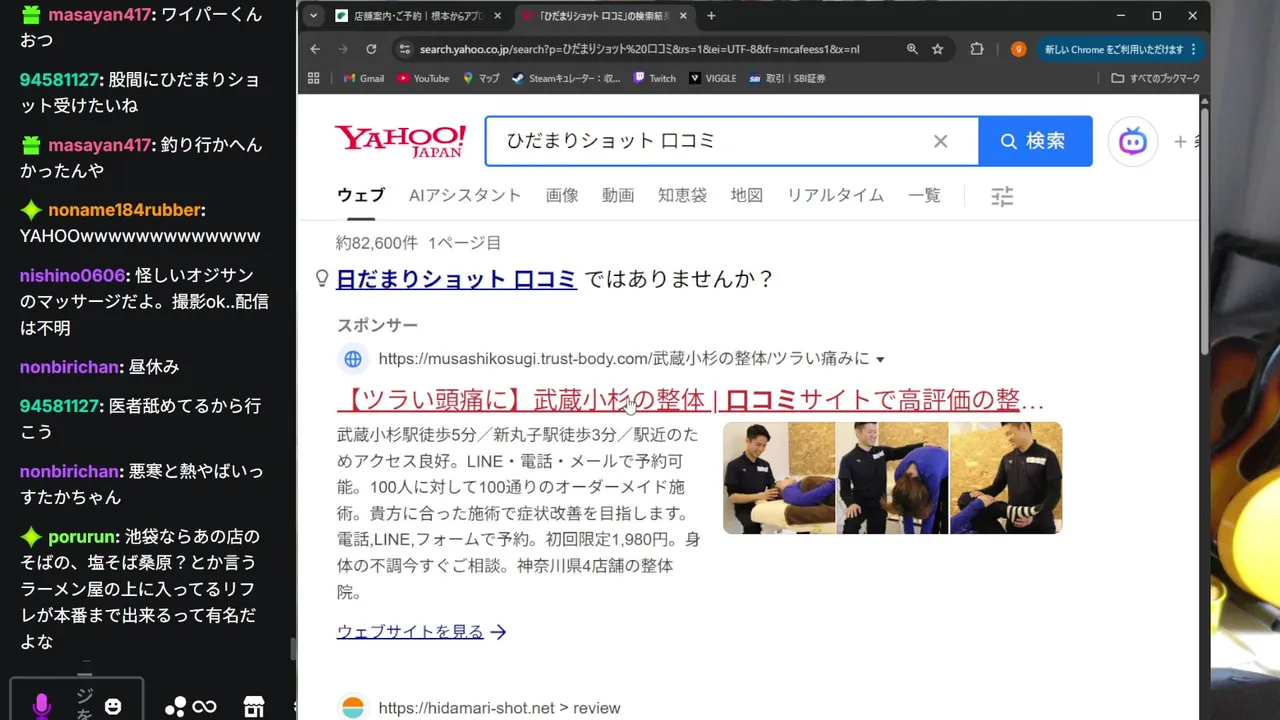Click the 日だまりショット 口コミ suggestion link

click(456, 279)
